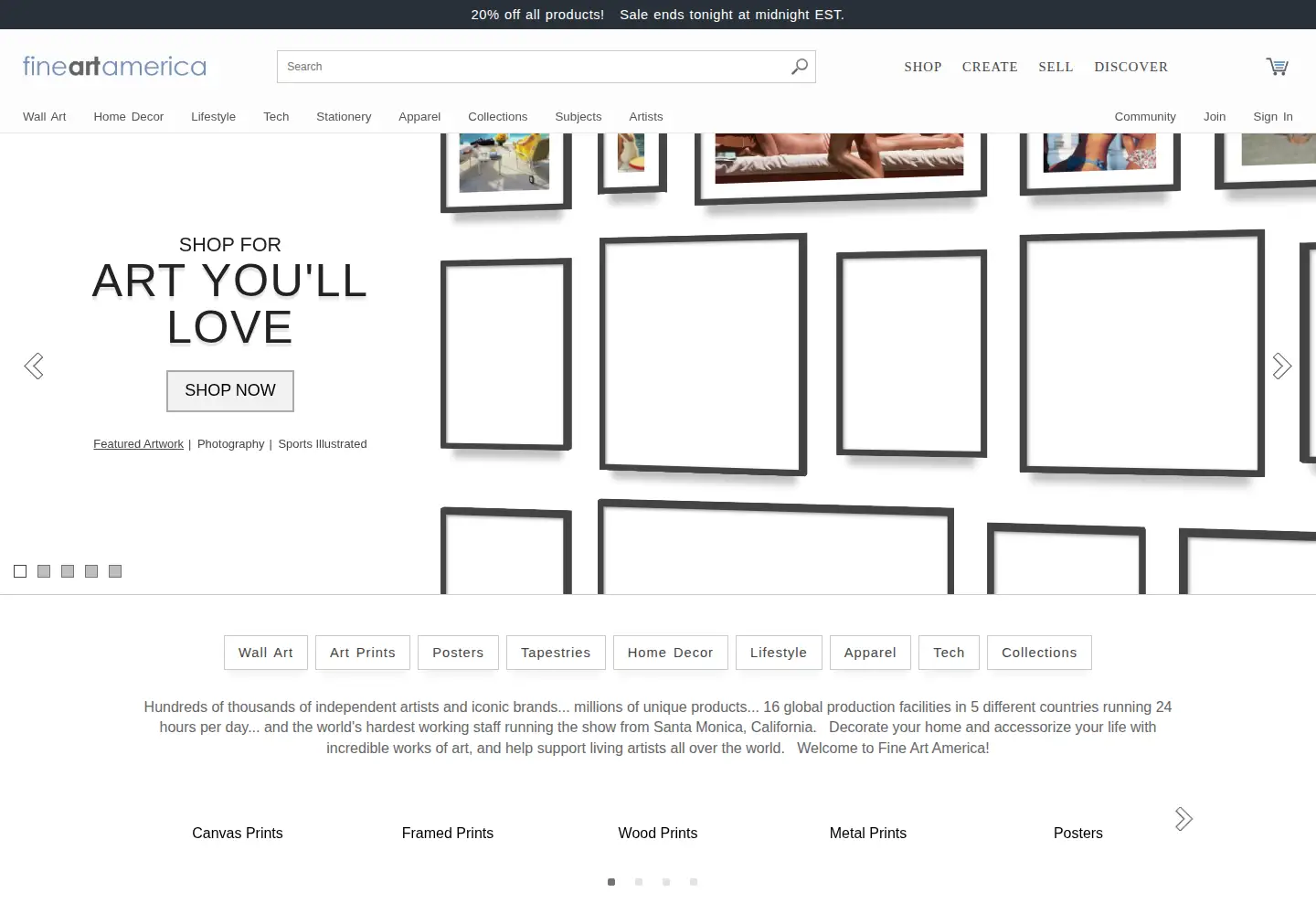Click the SHOP NOW button
Image resolution: width=1316 pixels, height=914 pixels.
[x=230, y=391]
